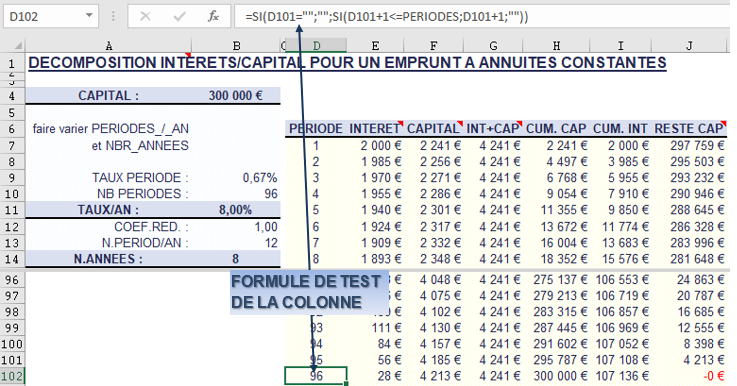
Task: Click the CUM. INT heading cell
Action: pyautogui.click(x=620, y=128)
